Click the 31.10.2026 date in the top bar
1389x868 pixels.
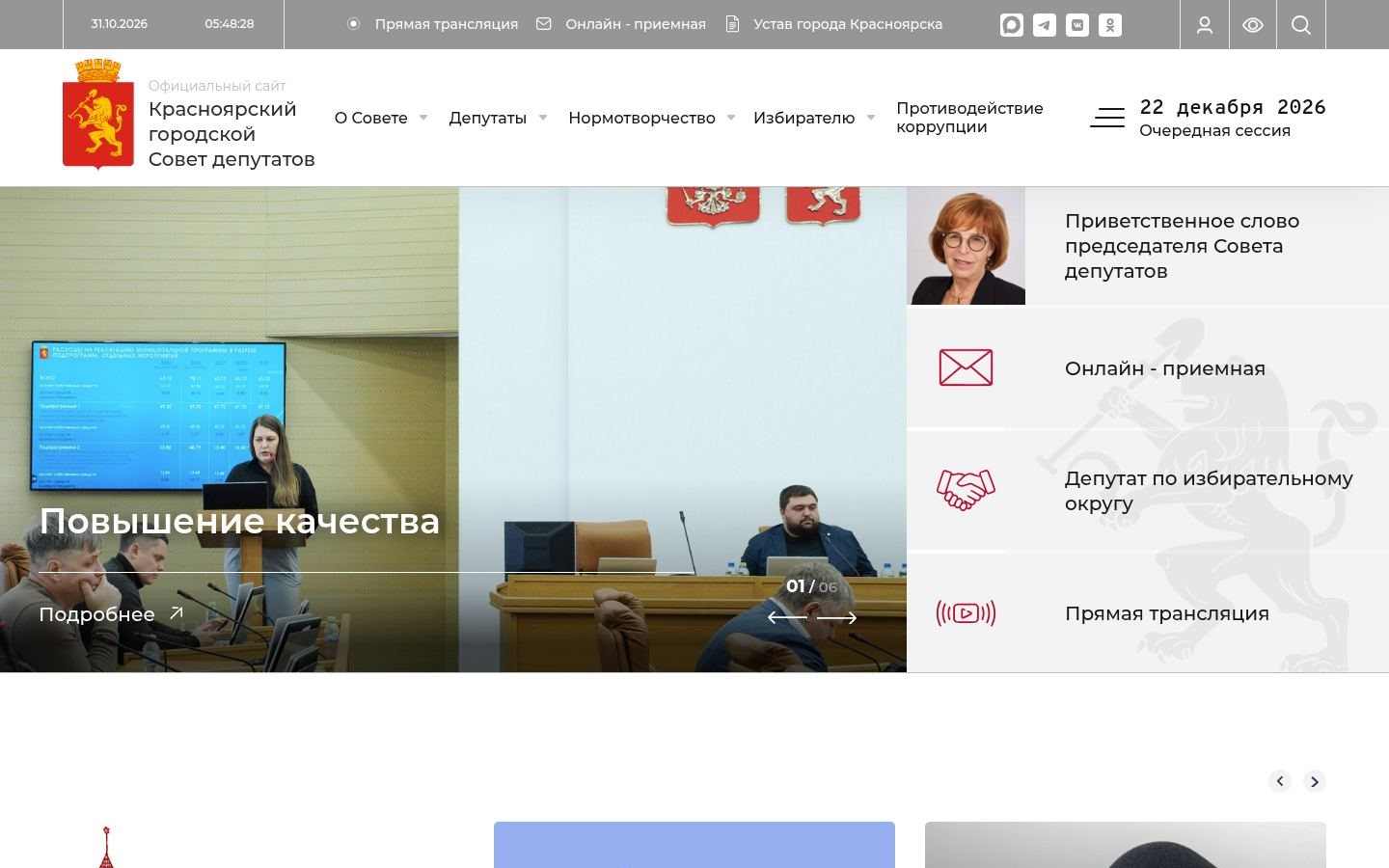[120, 24]
